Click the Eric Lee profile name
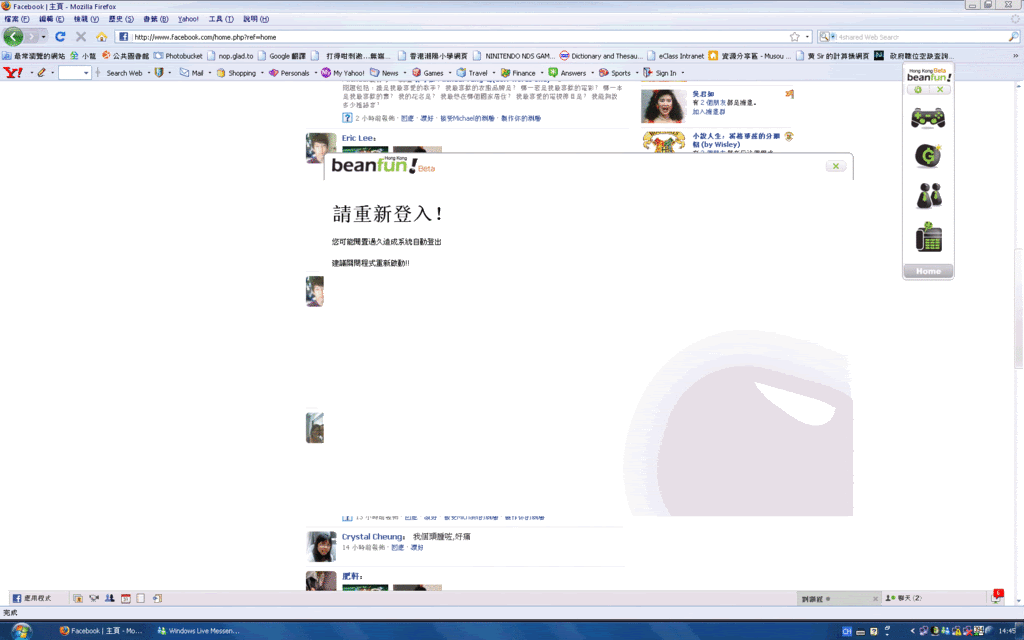1024x640 pixels. 357,138
